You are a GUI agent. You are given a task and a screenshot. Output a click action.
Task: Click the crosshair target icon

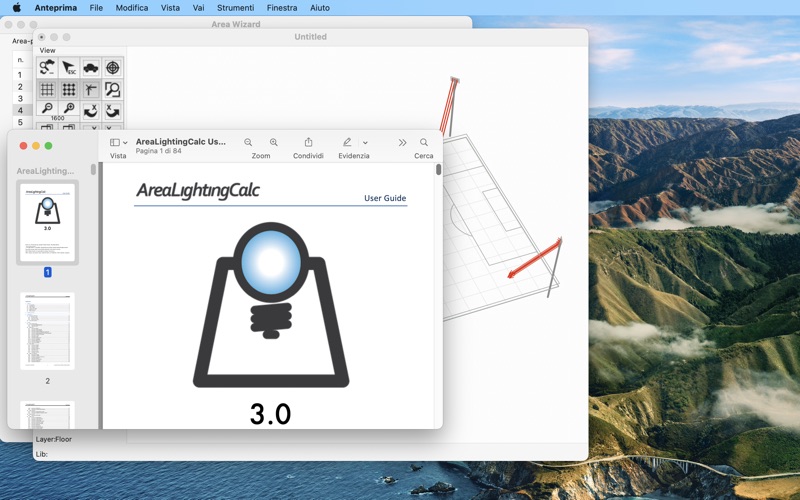[x=112, y=67]
